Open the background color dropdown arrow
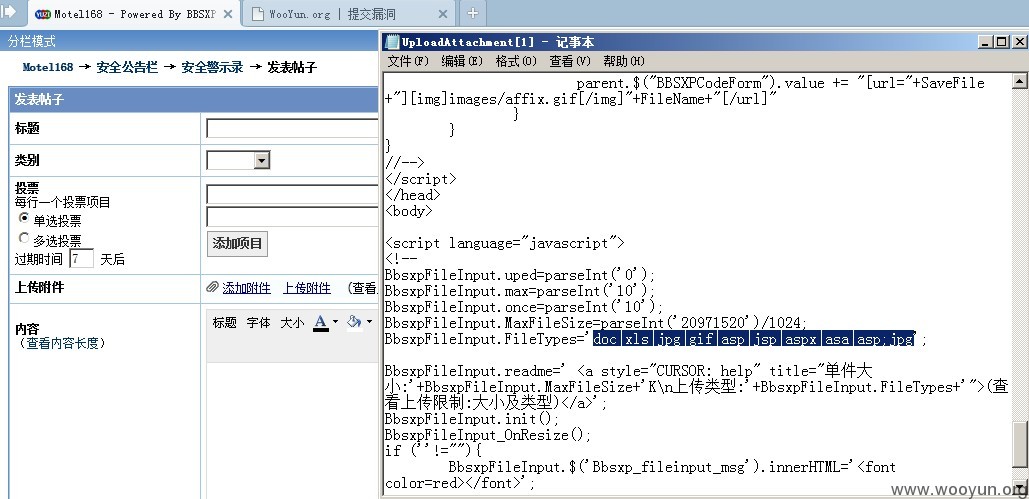1029x499 pixels. (x=369, y=322)
